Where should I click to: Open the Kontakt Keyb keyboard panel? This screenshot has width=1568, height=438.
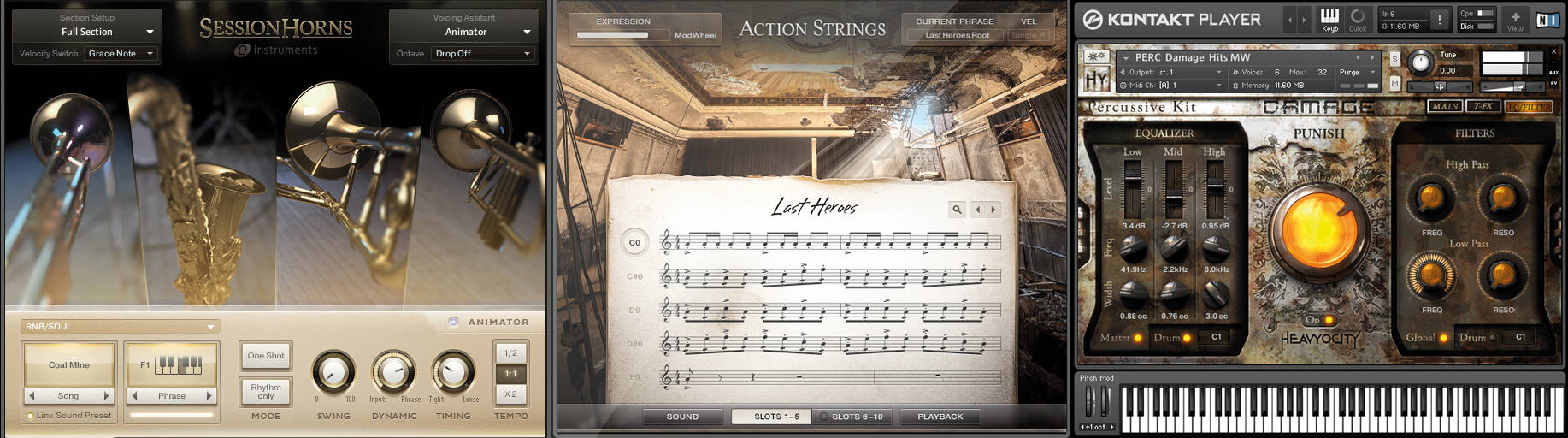(x=1329, y=19)
